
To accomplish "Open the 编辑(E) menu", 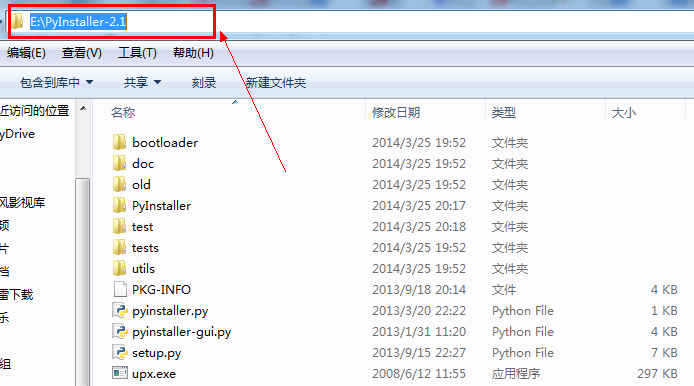I will coord(26,53).
